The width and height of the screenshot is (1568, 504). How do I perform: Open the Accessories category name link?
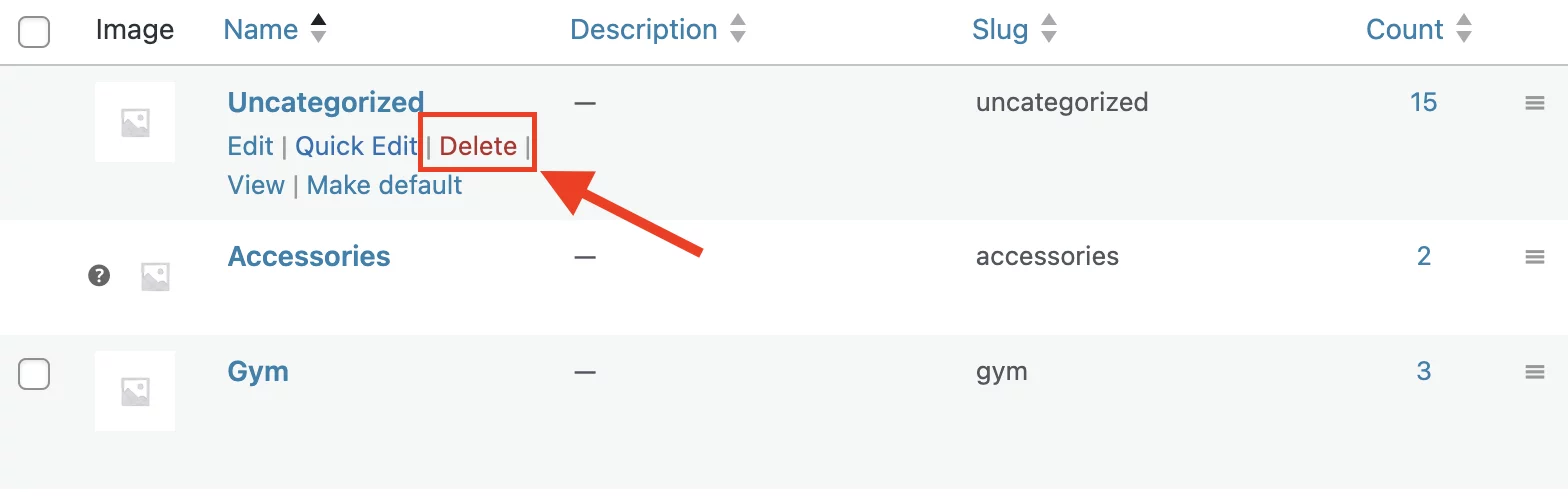tap(309, 256)
